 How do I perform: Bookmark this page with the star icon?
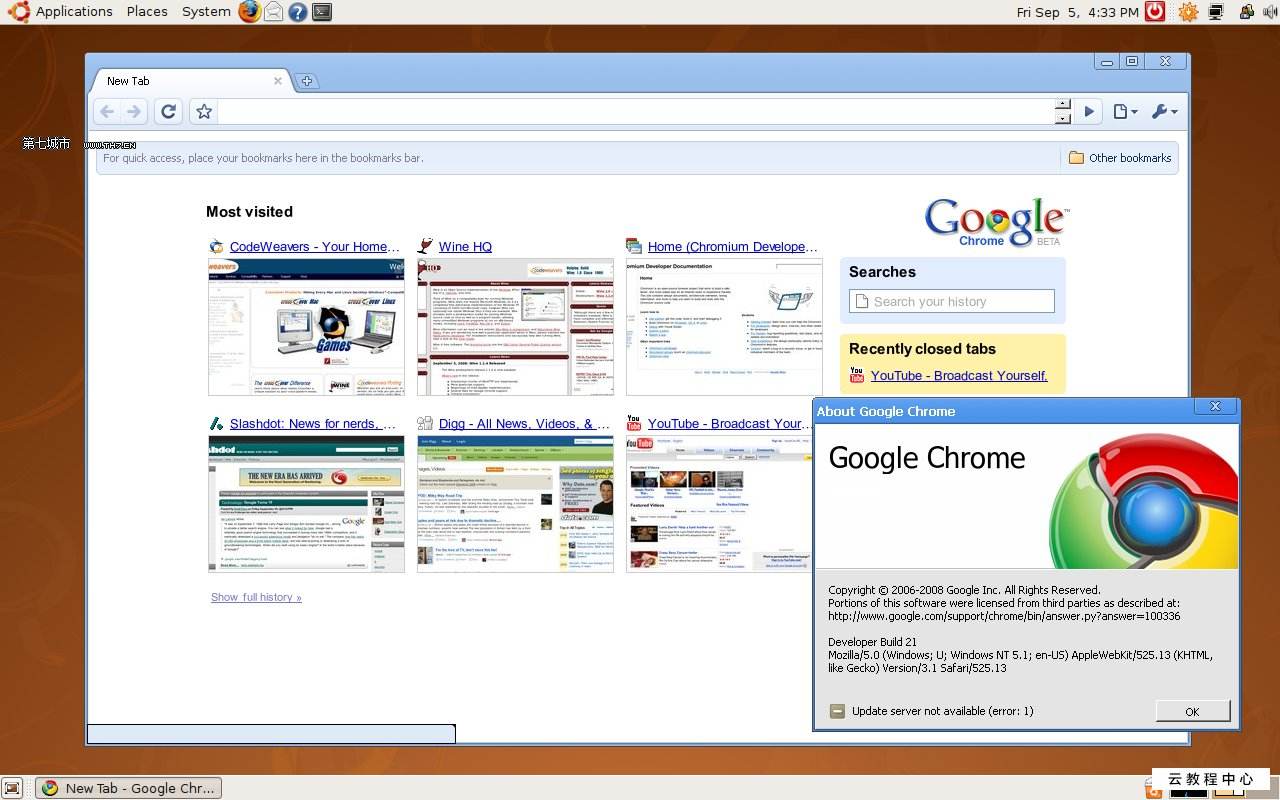point(204,112)
